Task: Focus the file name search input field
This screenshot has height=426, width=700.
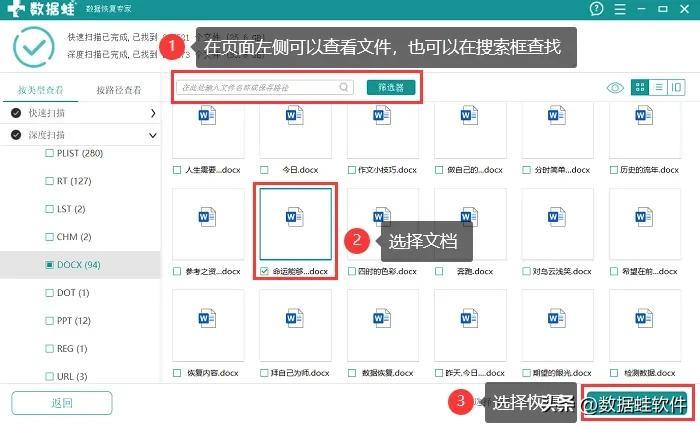Action: [x=265, y=87]
